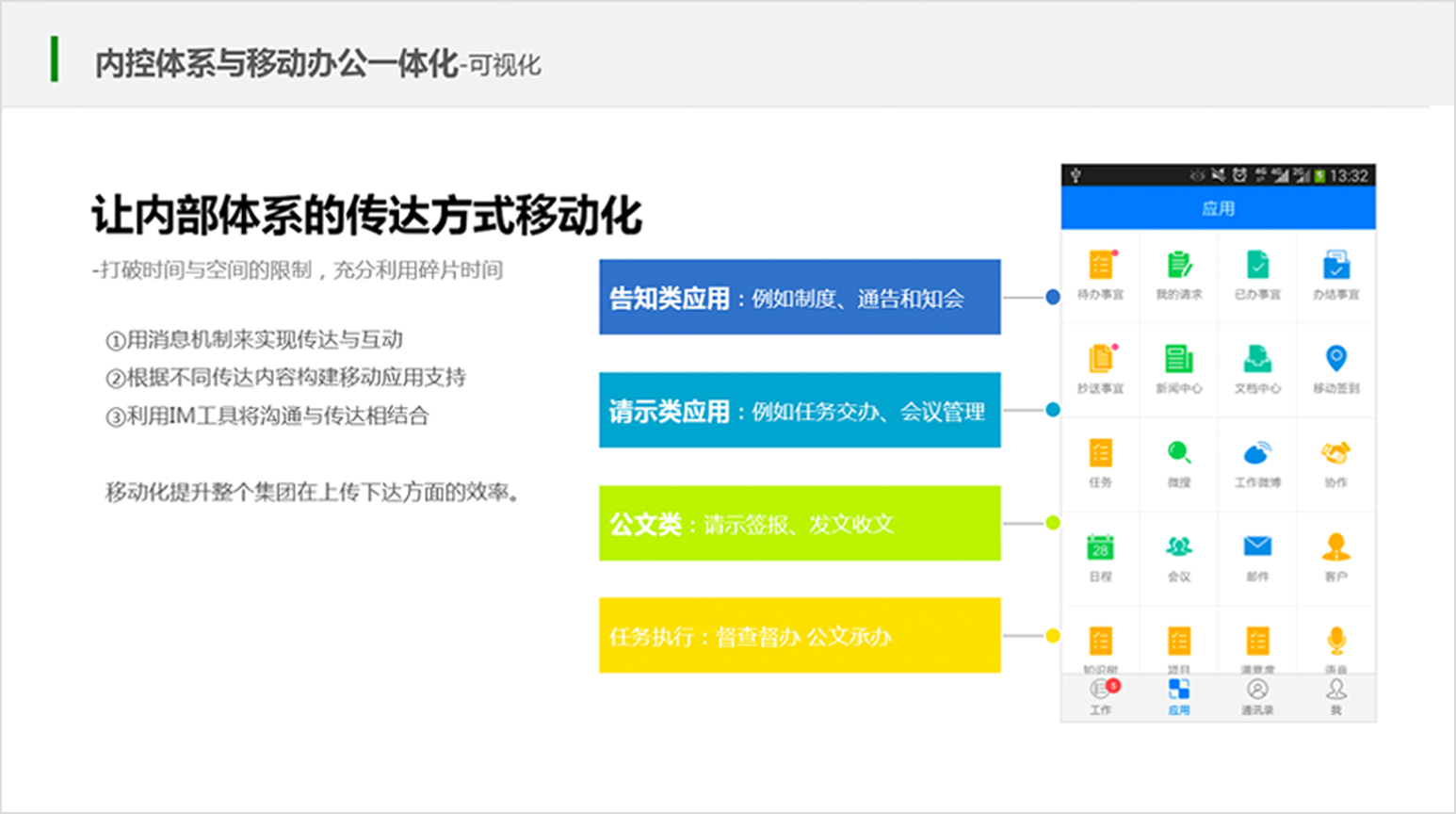The image size is (1456, 814).
Task: Open 新闻中心 news icon
Action: 1178,360
